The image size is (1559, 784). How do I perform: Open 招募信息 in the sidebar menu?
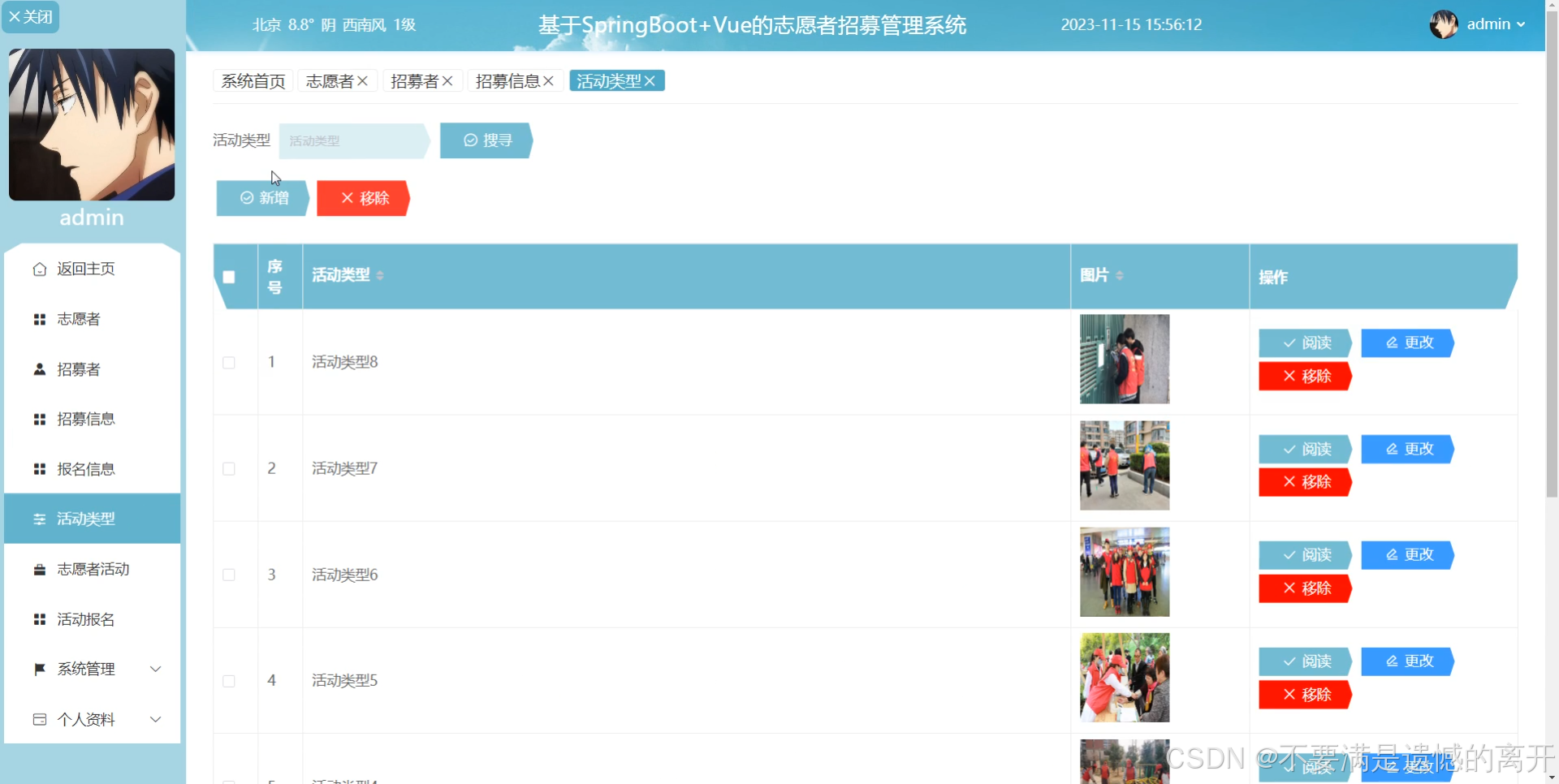click(x=92, y=419)
